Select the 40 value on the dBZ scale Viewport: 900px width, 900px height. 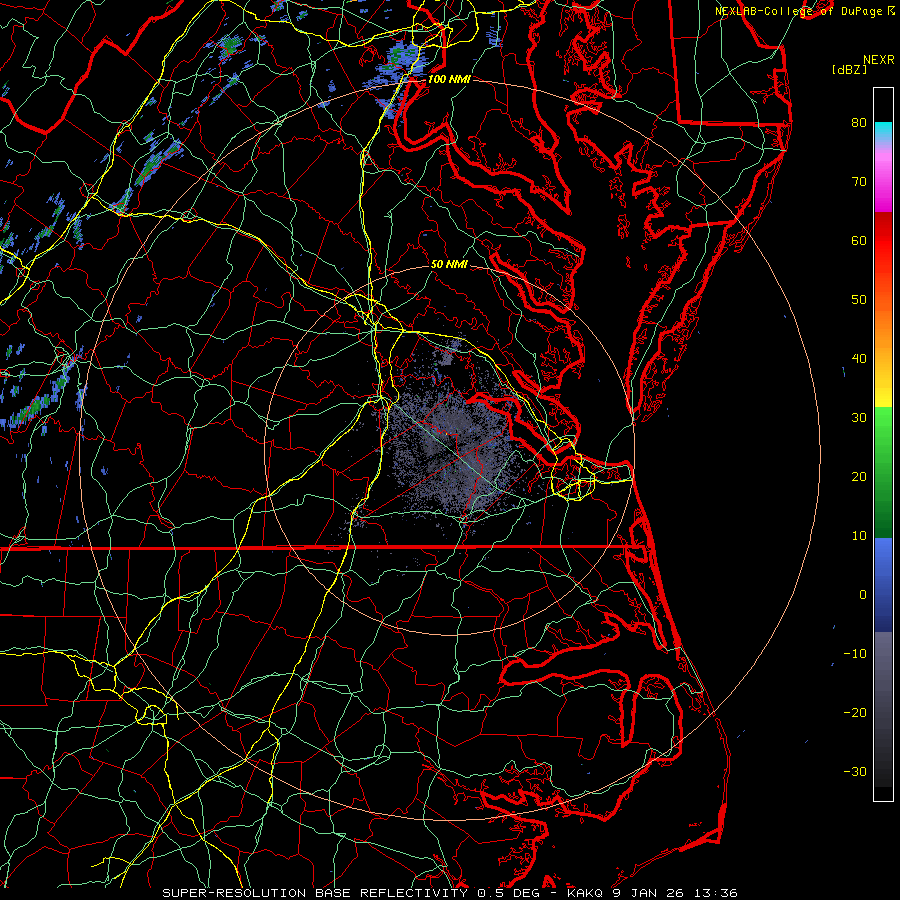click(859, 359)
